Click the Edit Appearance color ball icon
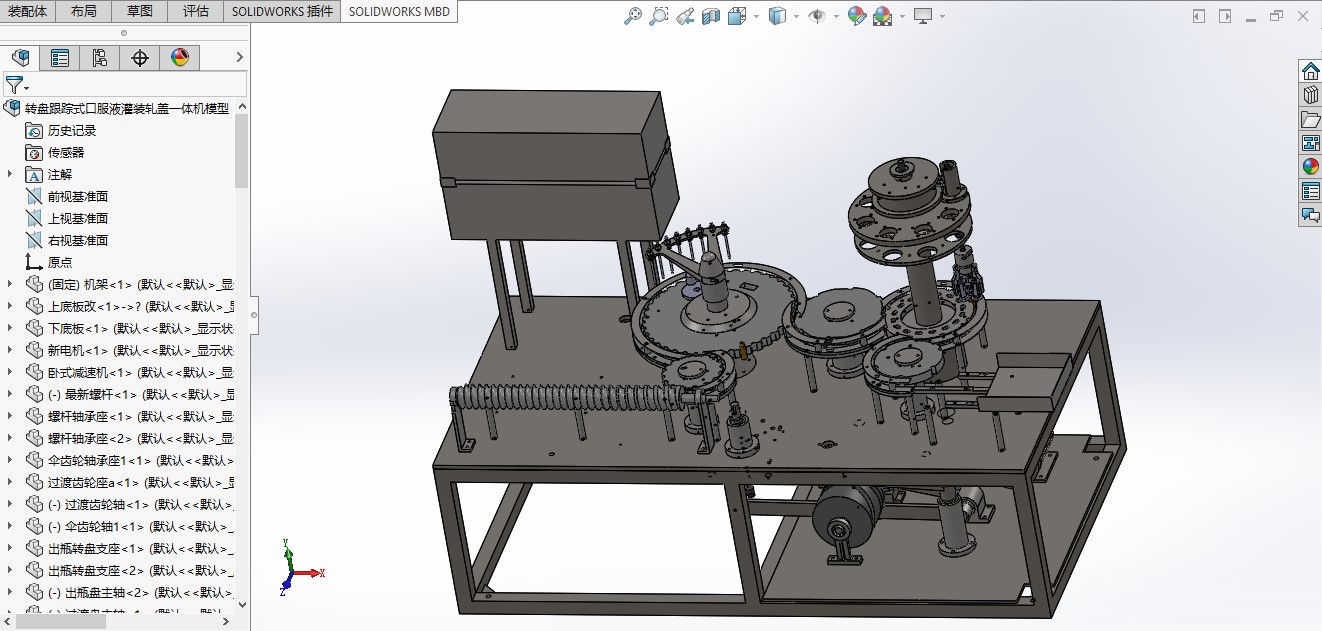Image resolution: width=1322 pixels, height=631 pixels. (856, 16)
